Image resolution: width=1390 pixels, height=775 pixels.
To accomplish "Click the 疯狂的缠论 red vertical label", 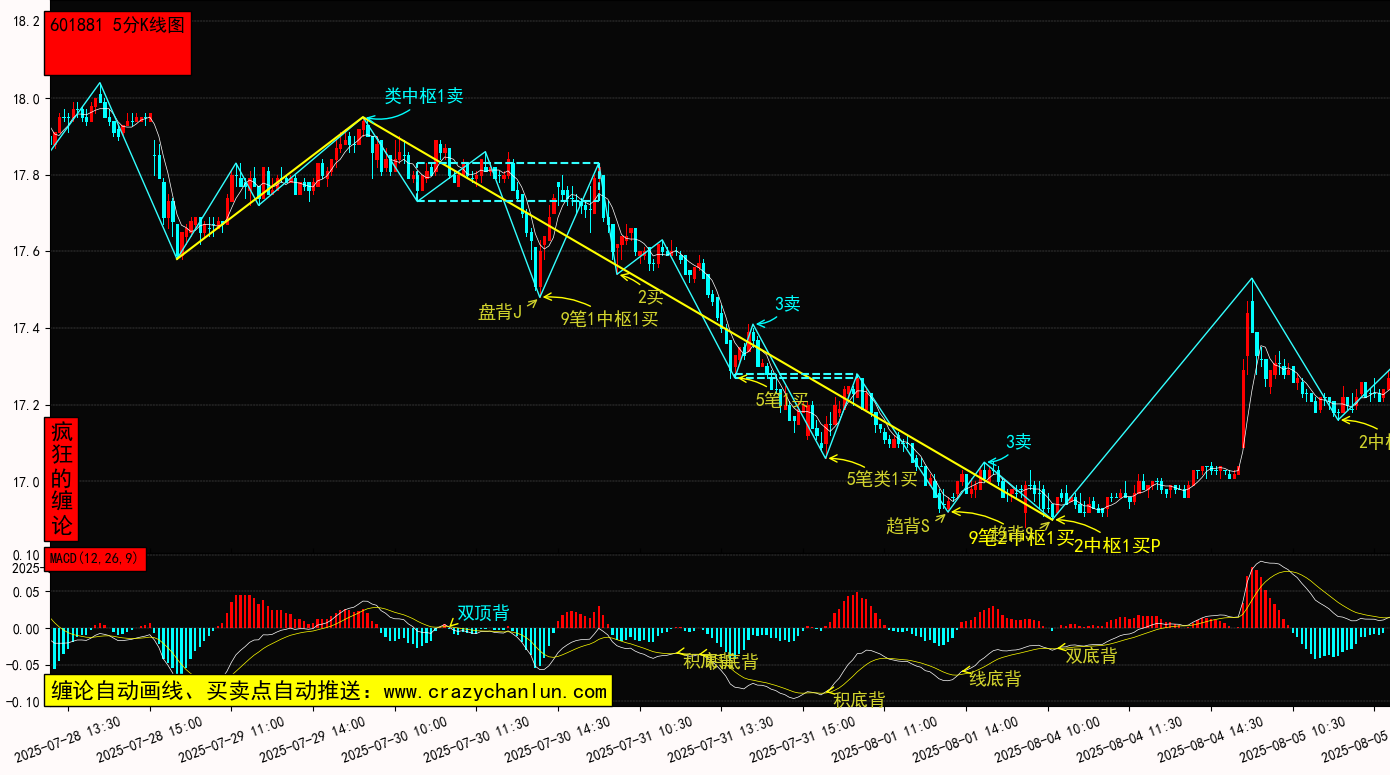I will (x=62, y=478).
